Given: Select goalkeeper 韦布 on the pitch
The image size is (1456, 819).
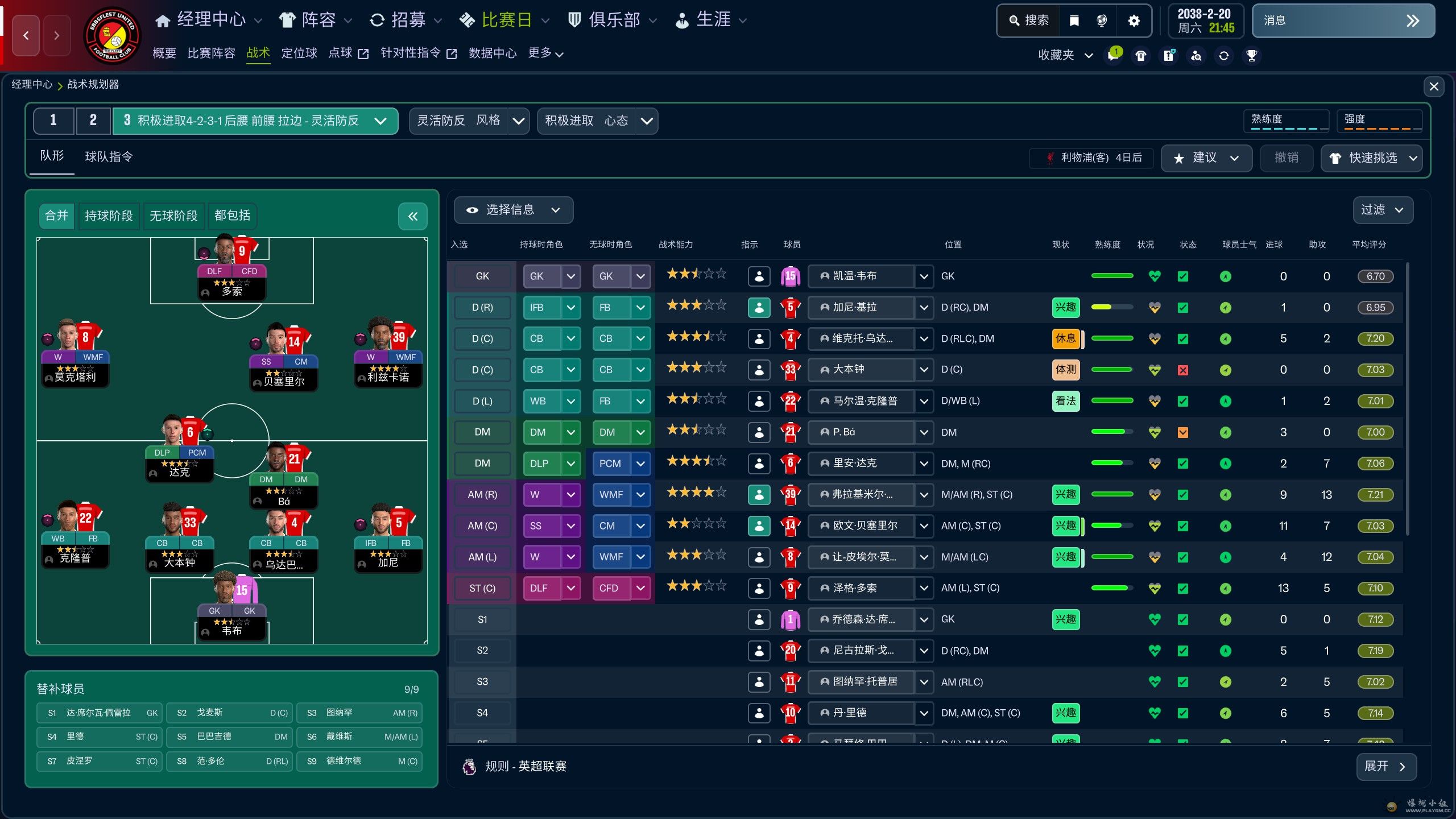Looking at the screenshot, I should pos(232,606).
